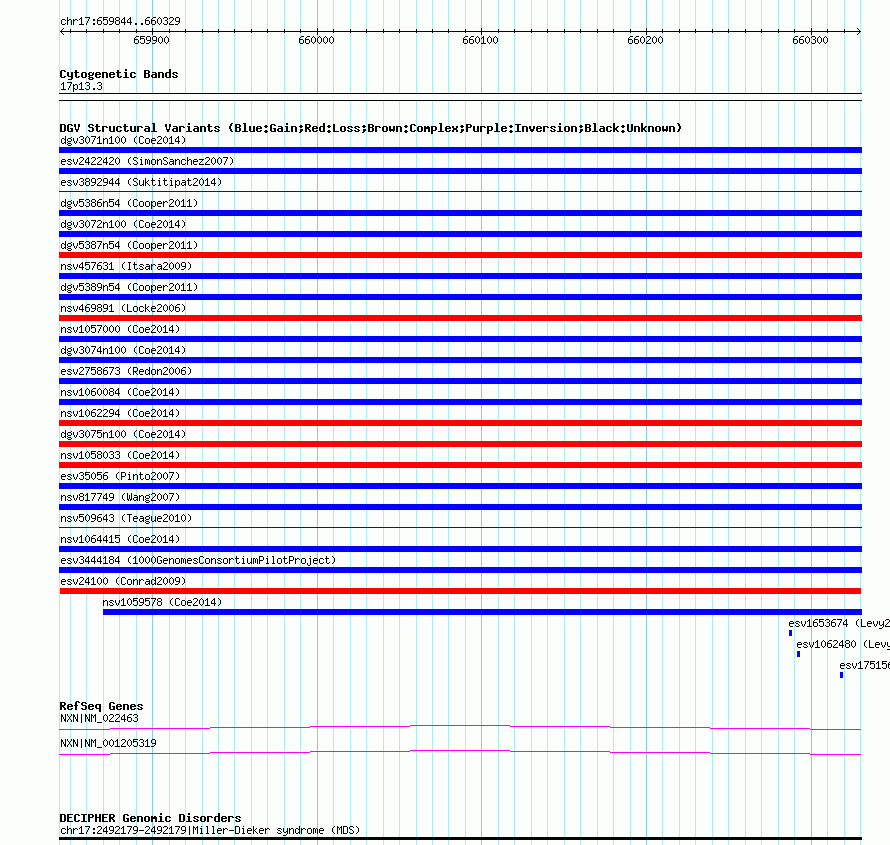890x845 pixels.
Task: Open the Cytogenetic Bands track heading
Action: coord(119,74)
